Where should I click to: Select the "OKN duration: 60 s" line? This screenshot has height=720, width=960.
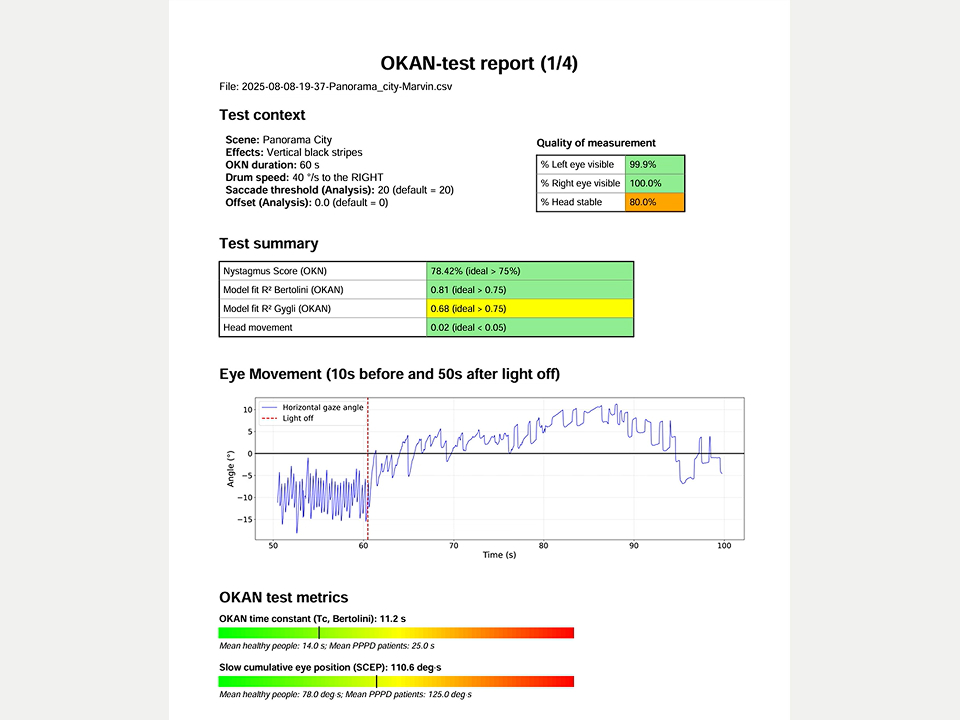[x=272, y=165]
